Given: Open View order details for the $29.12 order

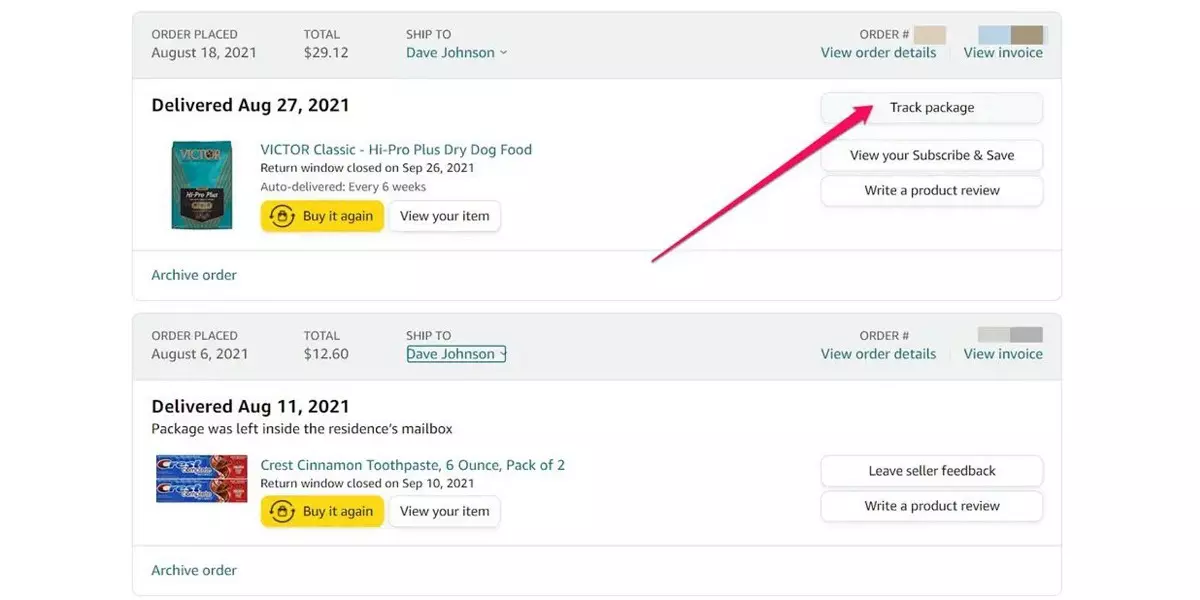Looking at the screenshot, I should pos(879,52).
